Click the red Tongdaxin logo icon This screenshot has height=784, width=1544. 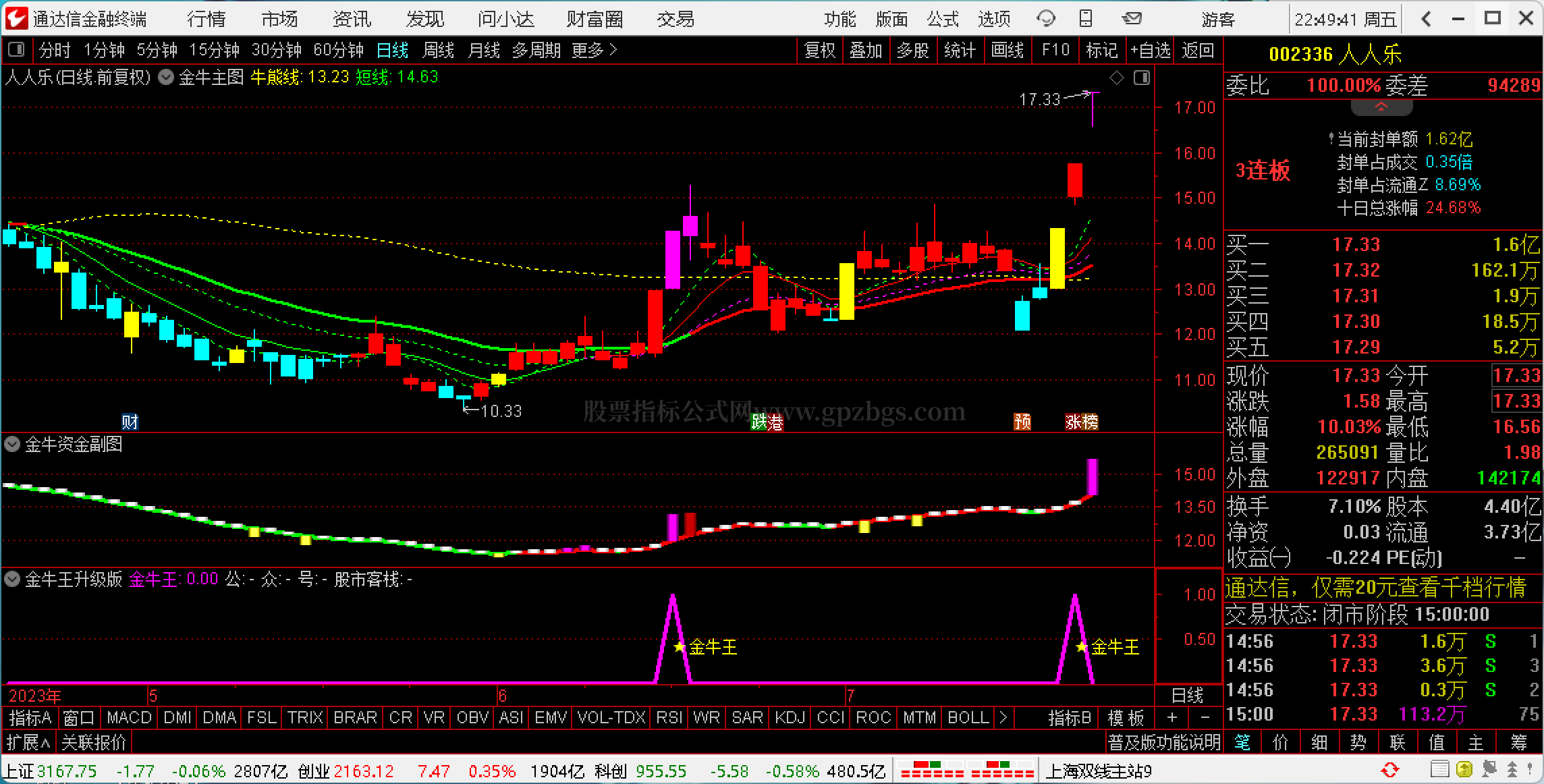[16, 18]
